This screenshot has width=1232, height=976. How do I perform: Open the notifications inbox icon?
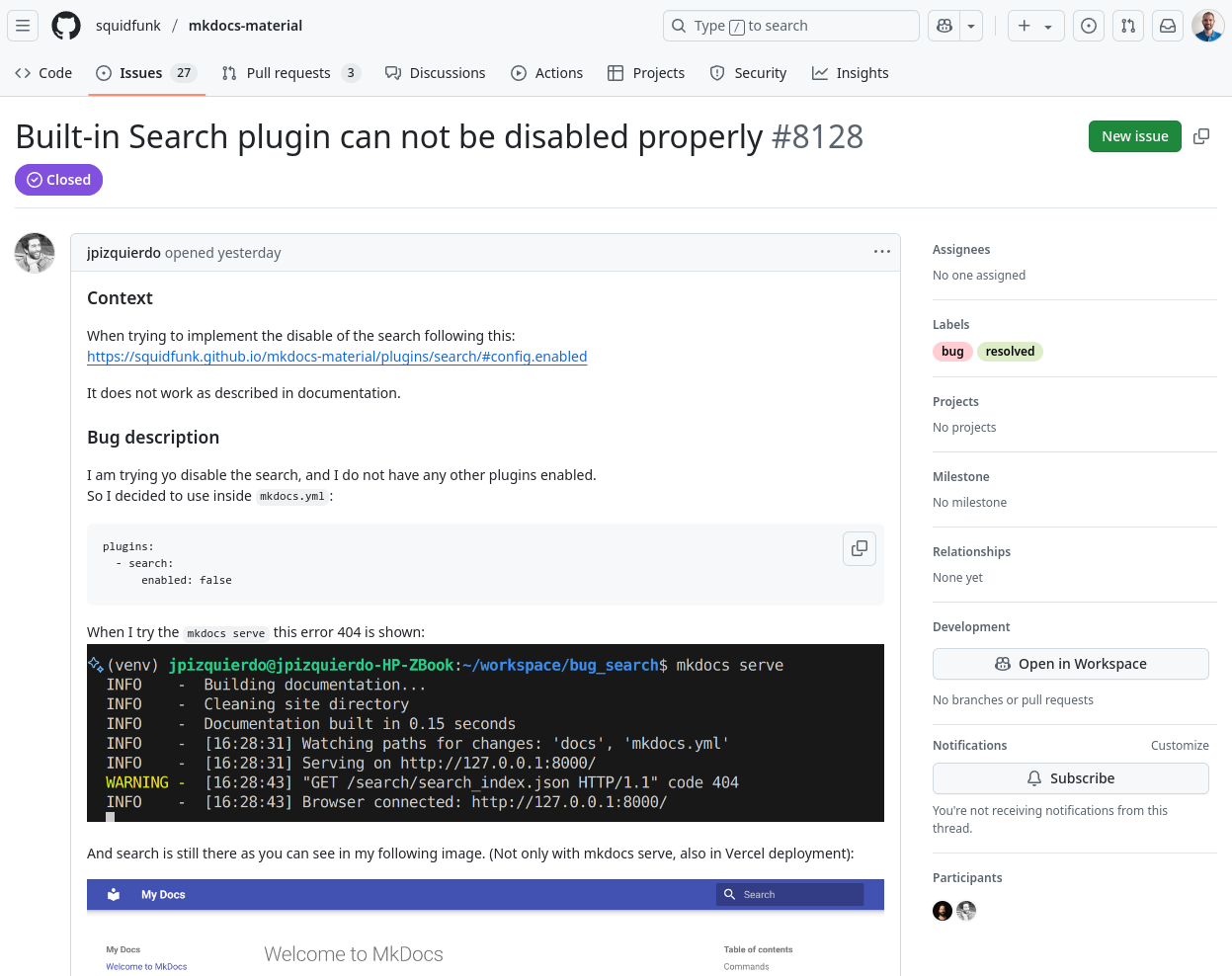click(1168, 26)
